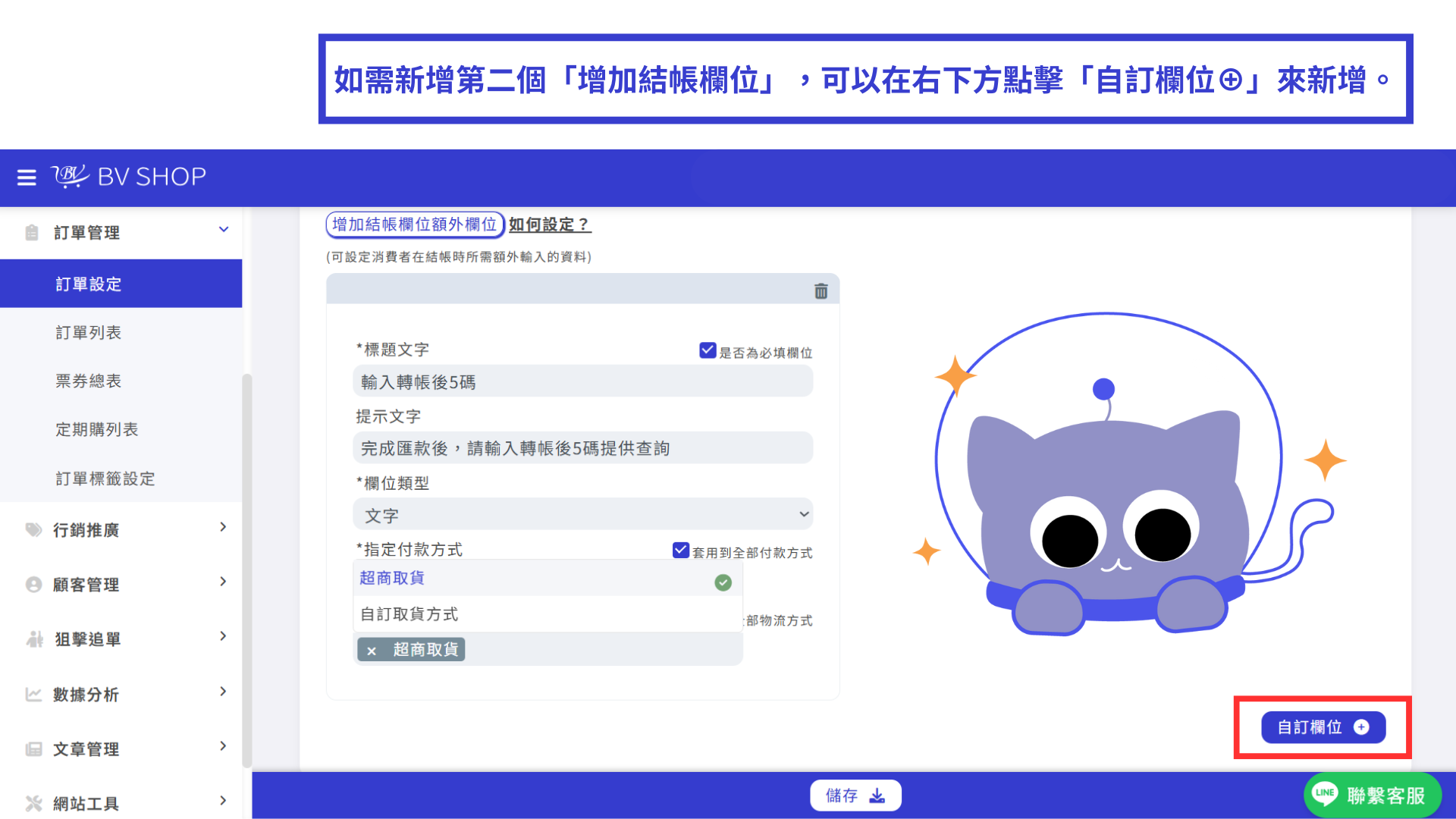The image size is (1456, 819).
Task: Select 訂單設定 in sidebar
Action: point(121,284)
